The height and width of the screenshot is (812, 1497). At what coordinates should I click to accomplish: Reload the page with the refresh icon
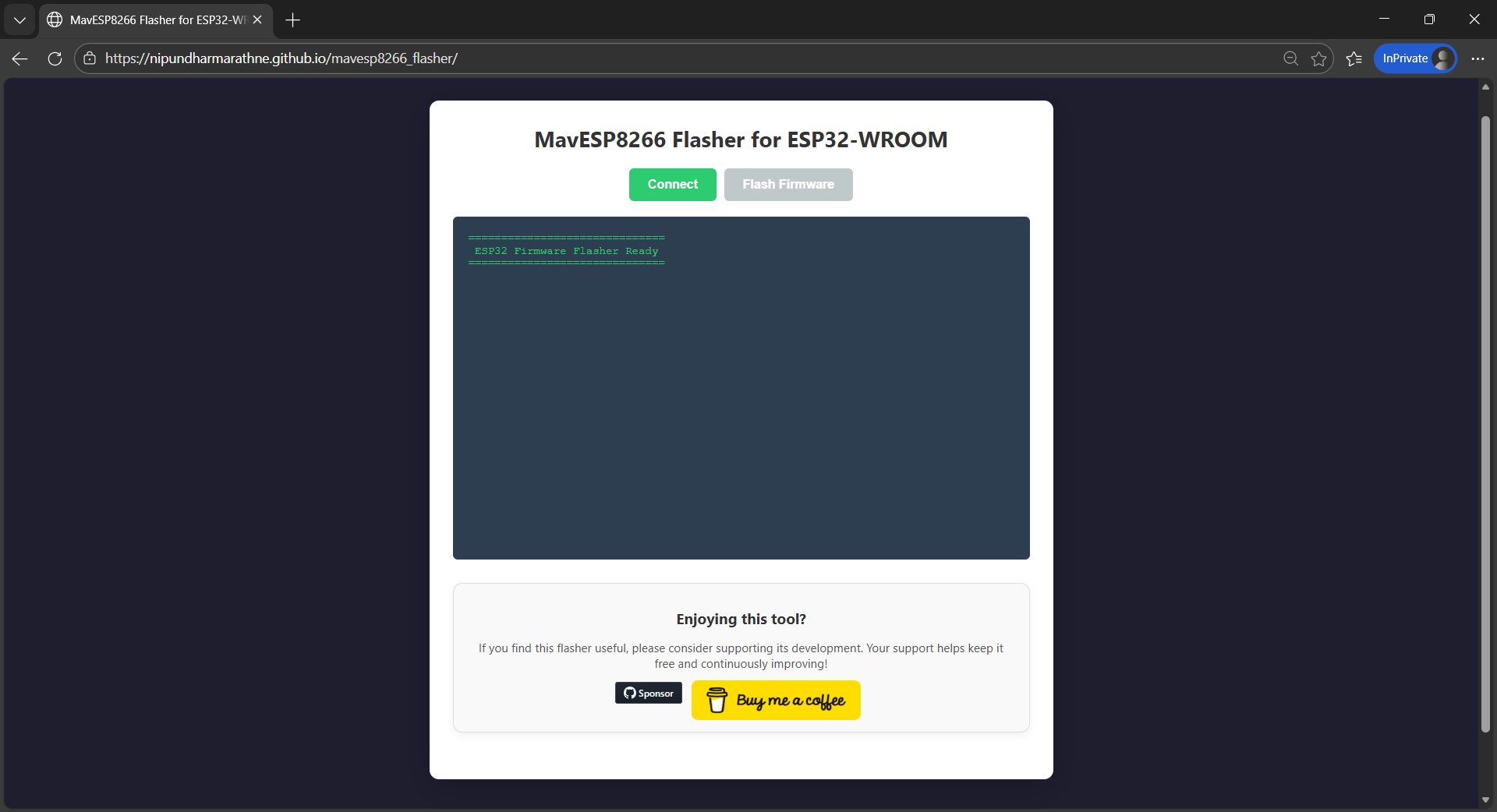click(x=55, y=58)
